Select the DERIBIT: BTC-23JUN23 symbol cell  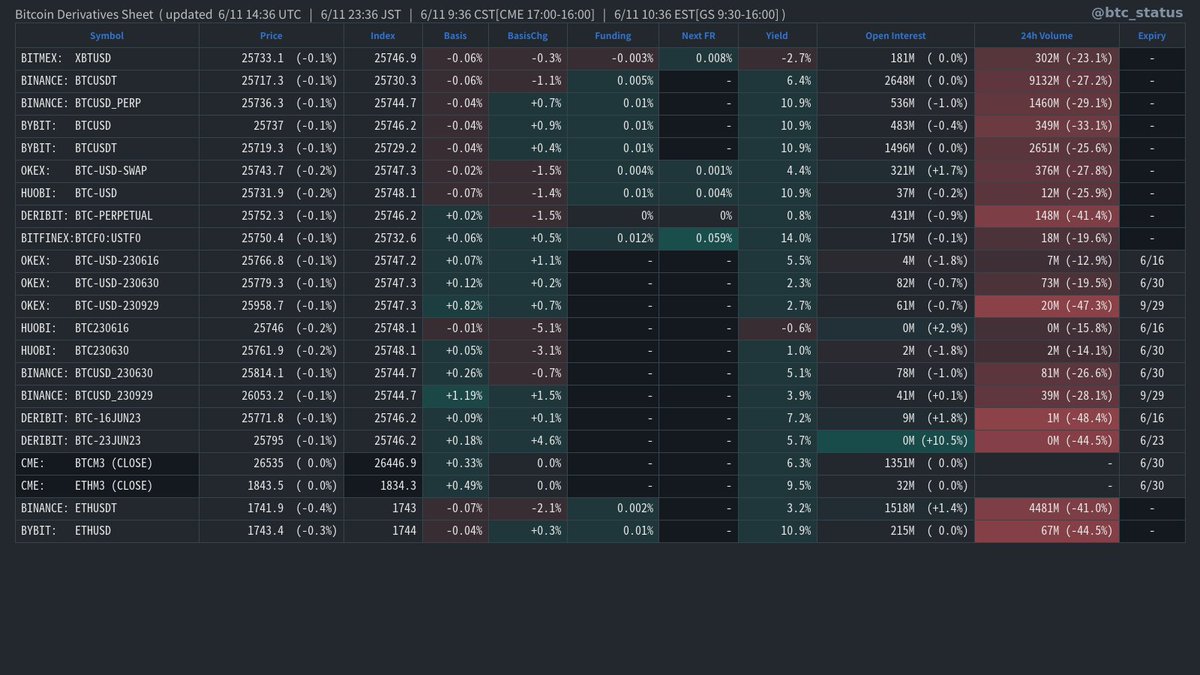pos(107,440)
